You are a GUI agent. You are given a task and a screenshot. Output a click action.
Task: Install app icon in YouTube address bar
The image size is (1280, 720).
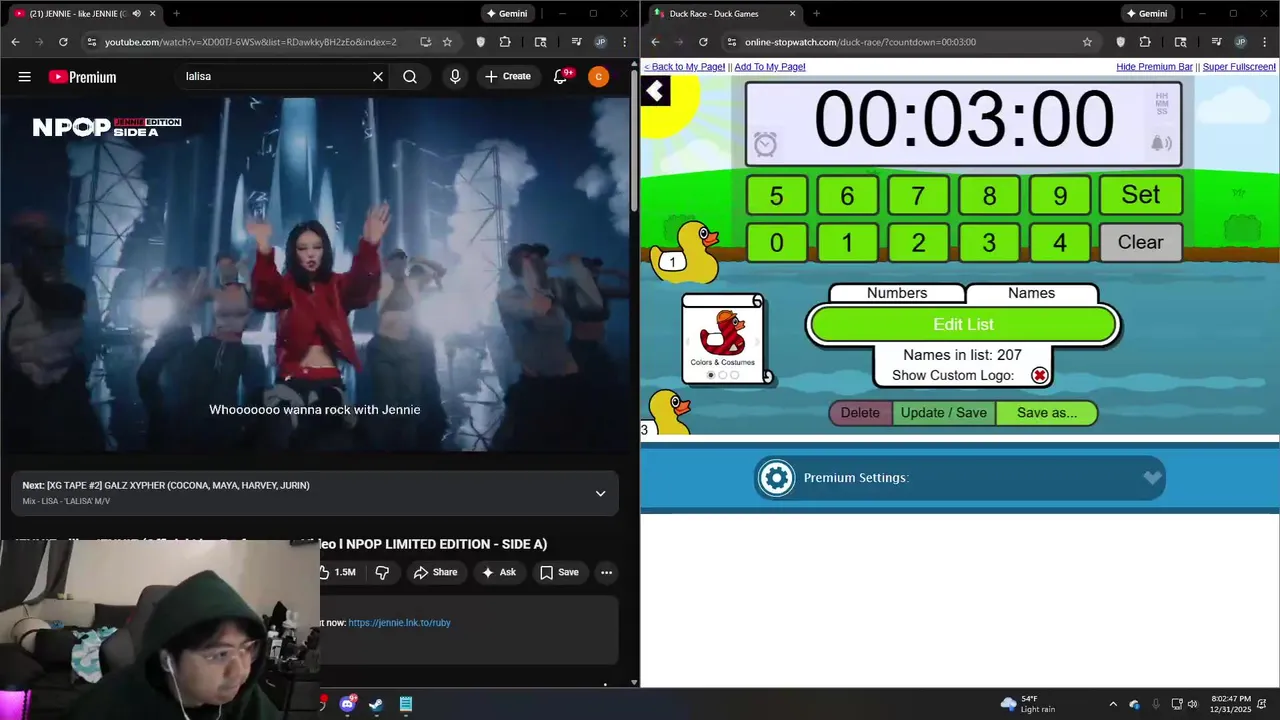click(x=425, y=42)
